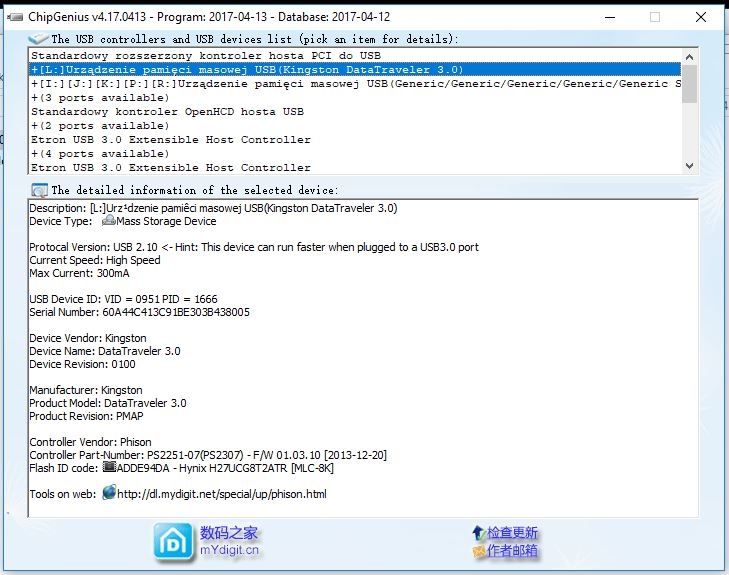
Task: Click the flash chip icon beside Flash ID
Action: [109, 467]
